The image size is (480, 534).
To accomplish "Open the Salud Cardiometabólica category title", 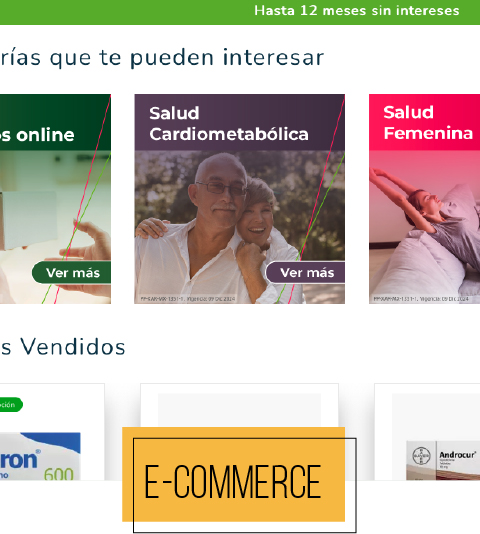I will pyautogui.click(x=229, y=123).
